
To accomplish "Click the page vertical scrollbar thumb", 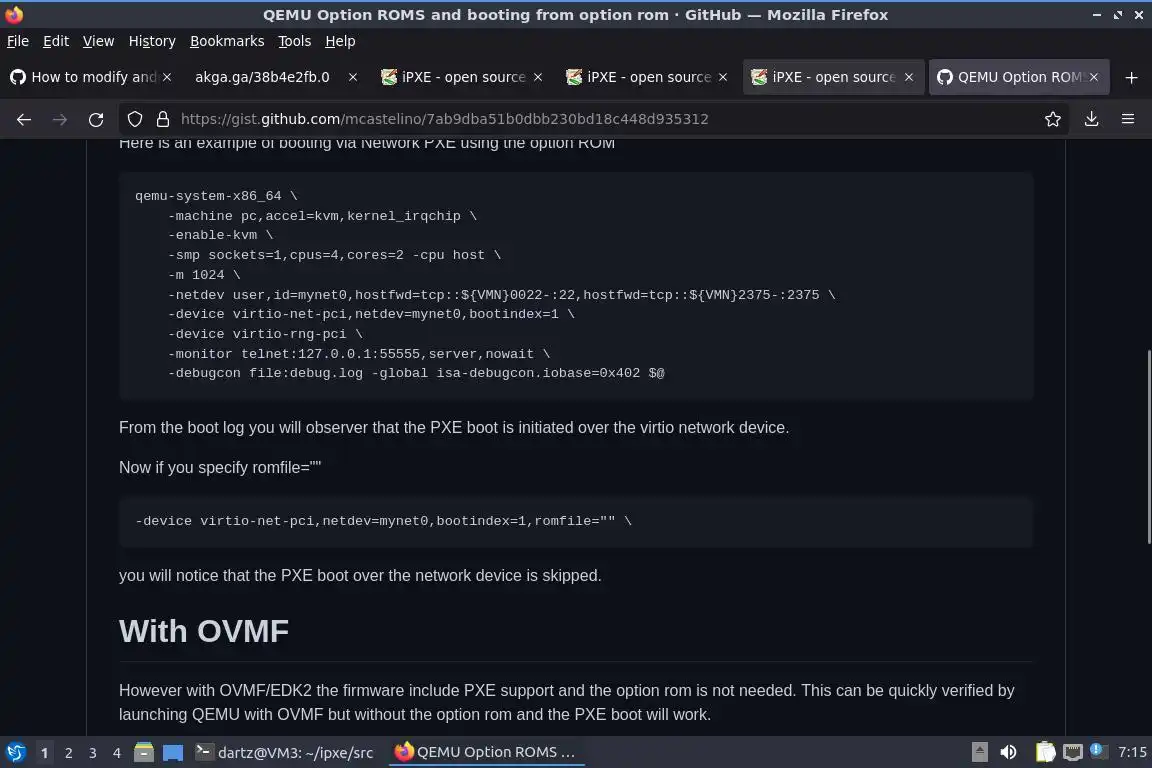I will (x=1148, y=447).
